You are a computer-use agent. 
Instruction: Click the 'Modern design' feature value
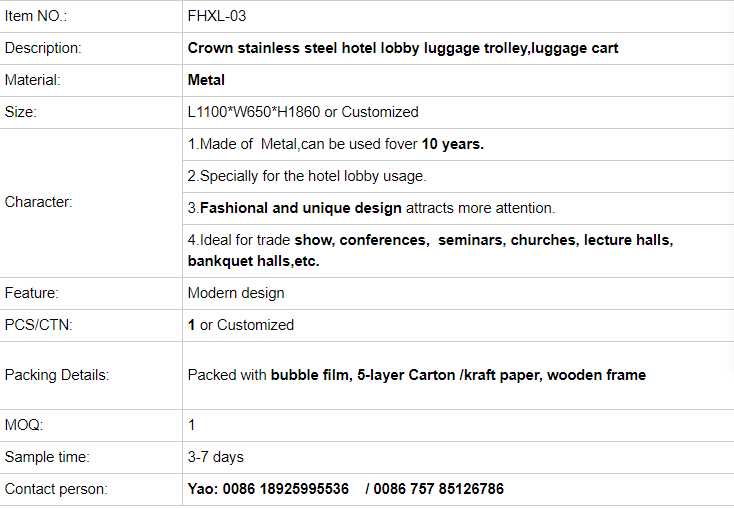pyautogui.click(x=236, y=293)
